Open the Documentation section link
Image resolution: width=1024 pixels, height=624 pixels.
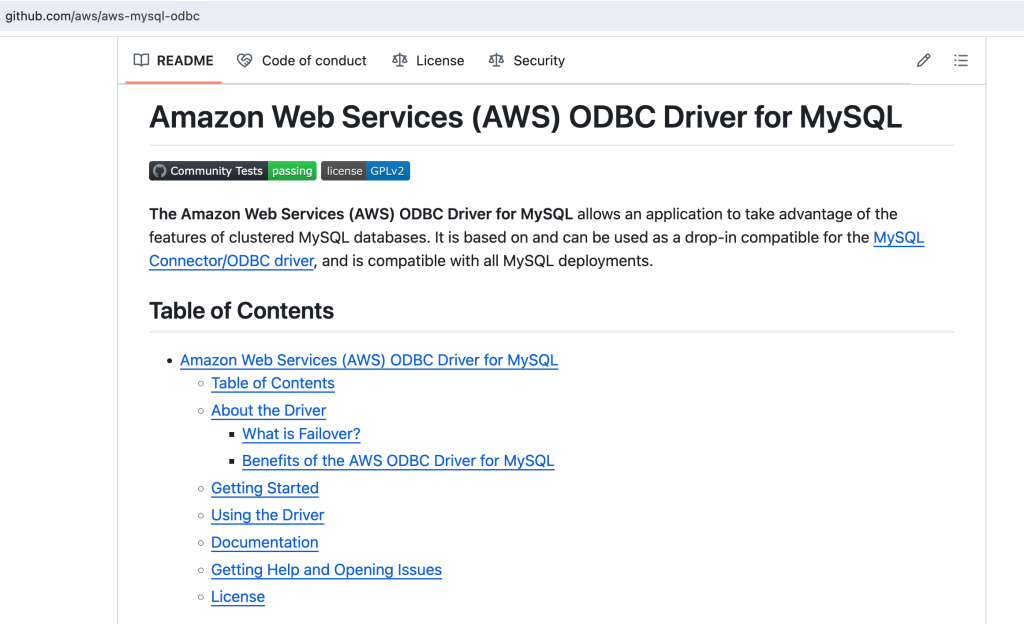click(x=264, y=542)
